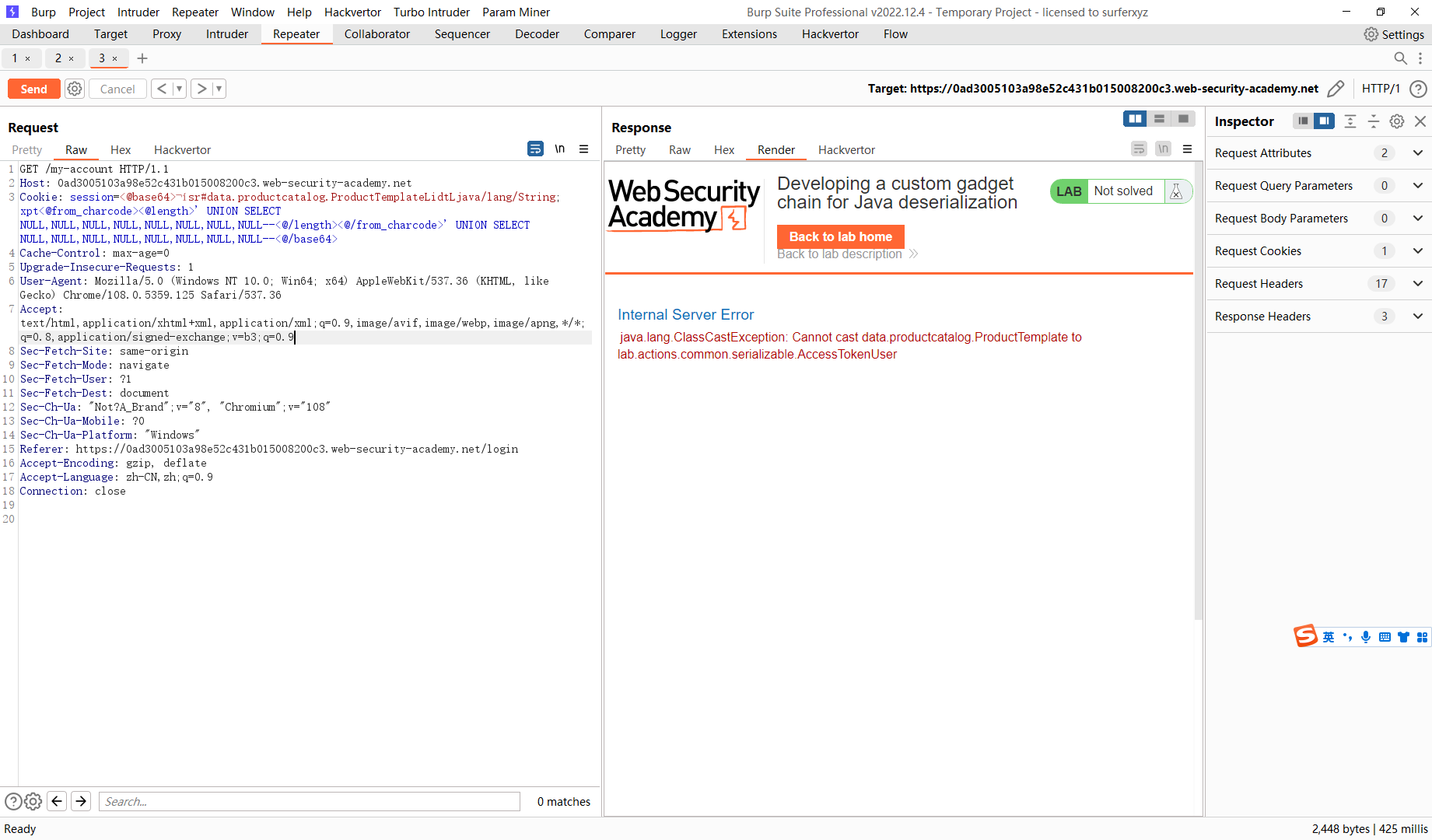
Task: Switch Request view to Hex
Action: 121,150
